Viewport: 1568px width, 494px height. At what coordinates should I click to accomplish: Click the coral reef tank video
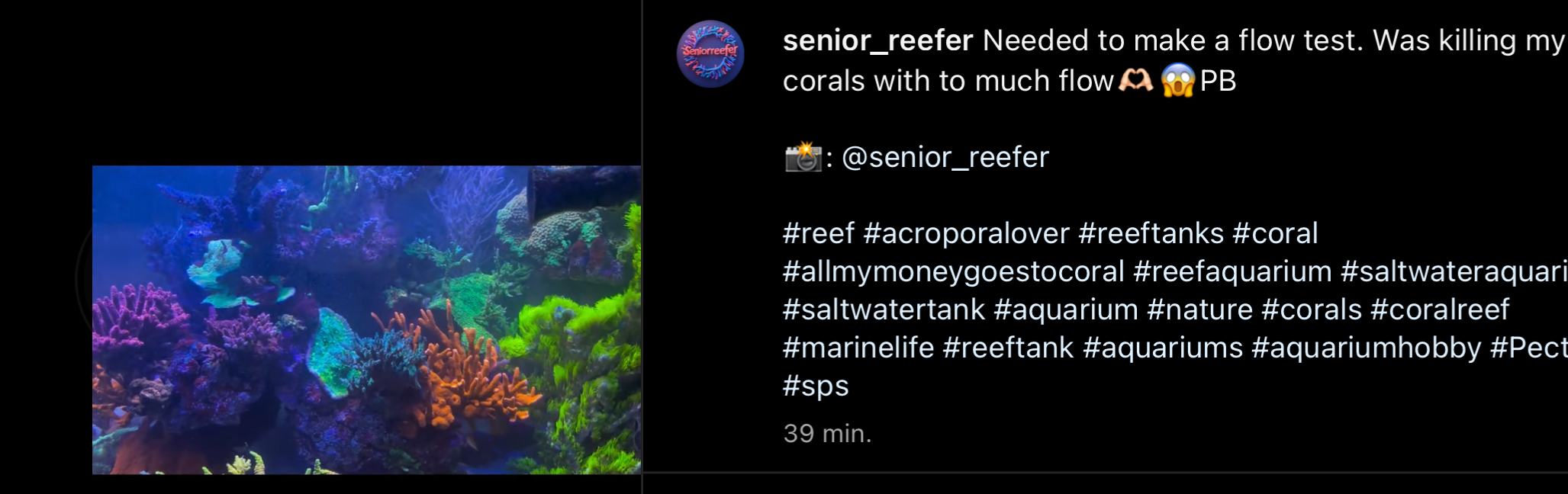(366, 320)
